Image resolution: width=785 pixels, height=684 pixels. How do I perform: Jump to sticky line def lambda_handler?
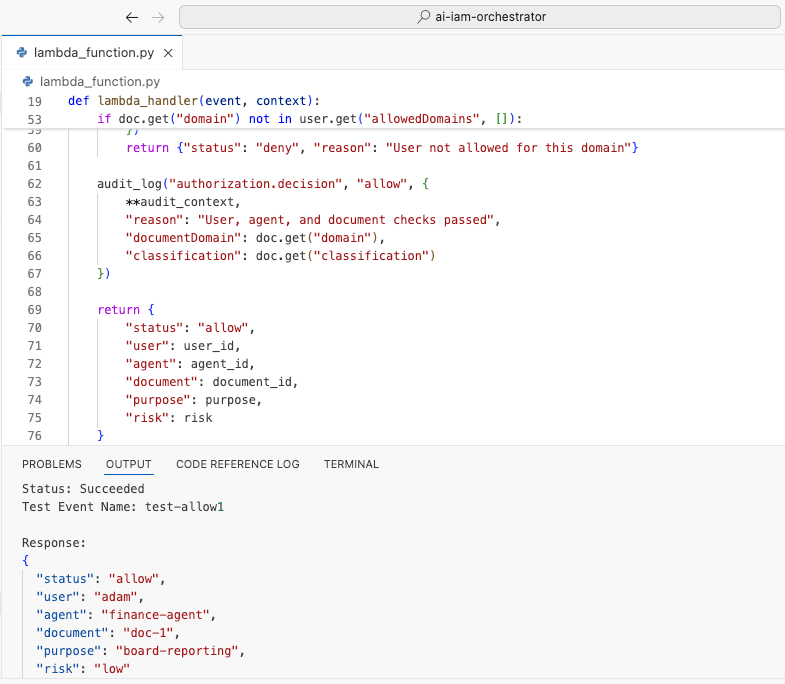coord(194,101)
